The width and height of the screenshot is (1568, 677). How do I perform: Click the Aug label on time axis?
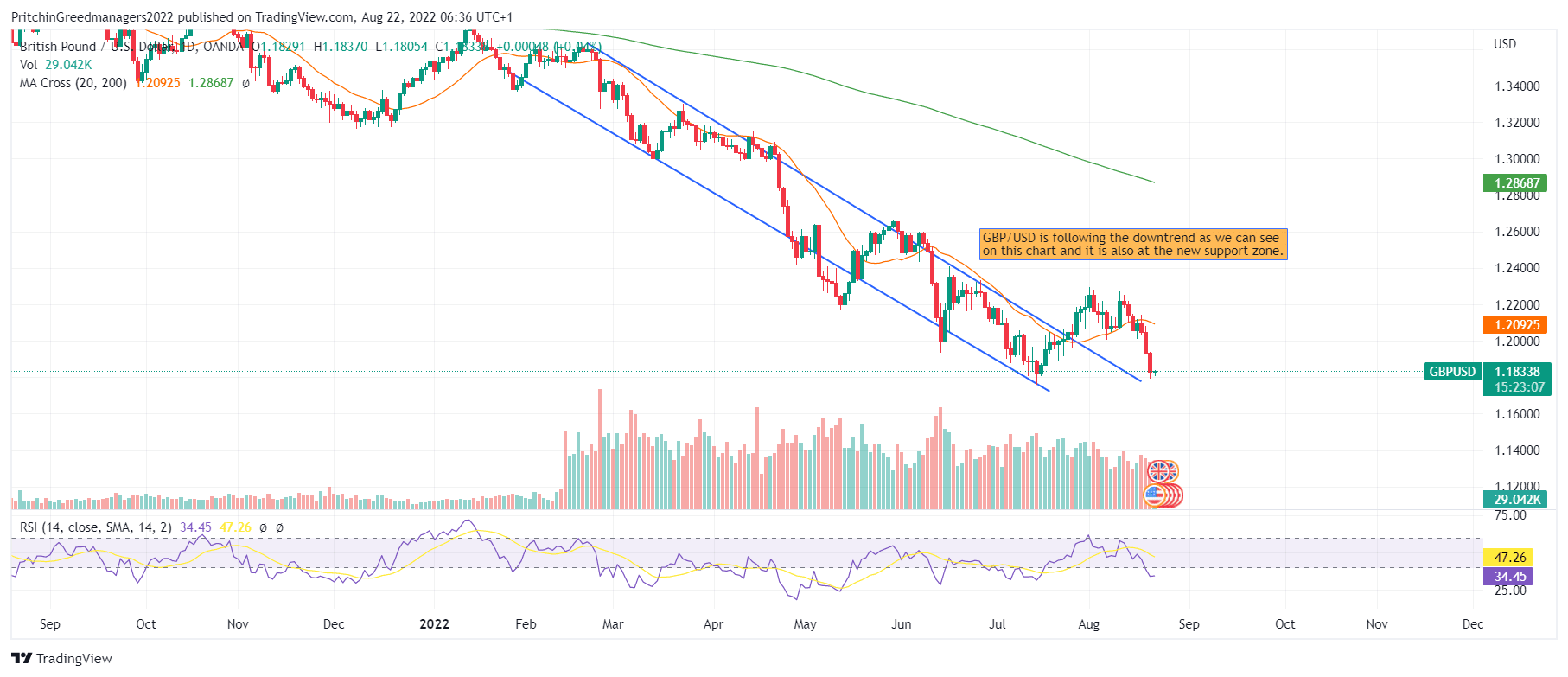(x=1089, y=624)
